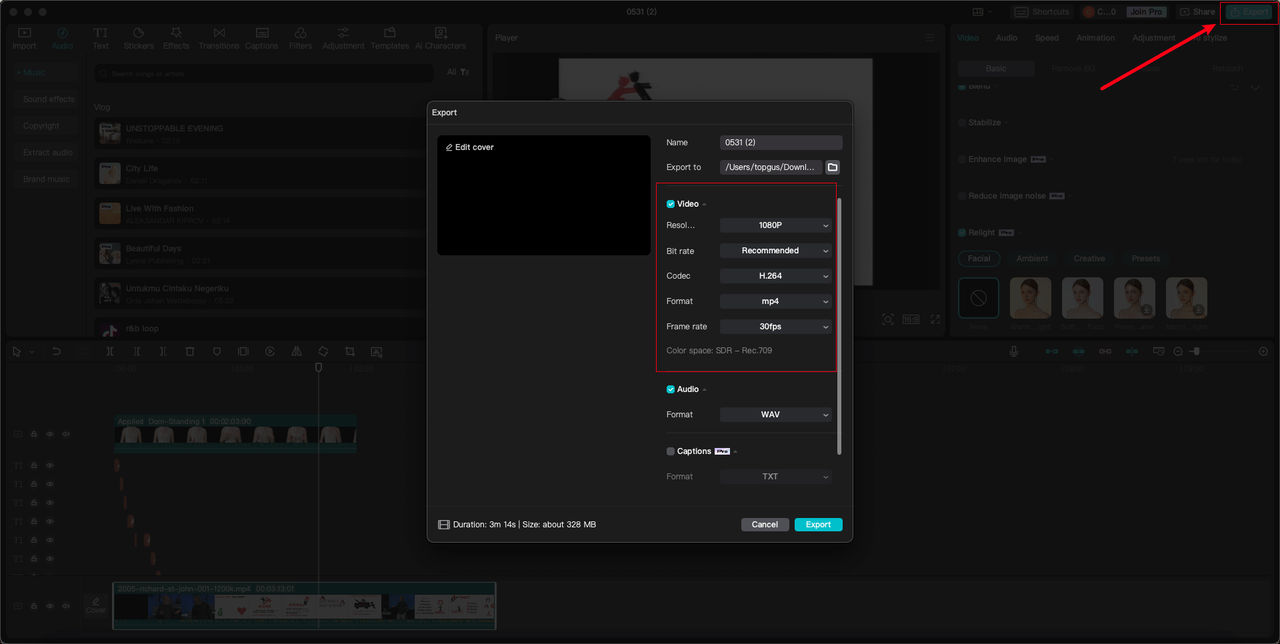The image size is (1280, 644).
Task: Click the Export dialog vertical scrollbar
Action: point(839,326)
